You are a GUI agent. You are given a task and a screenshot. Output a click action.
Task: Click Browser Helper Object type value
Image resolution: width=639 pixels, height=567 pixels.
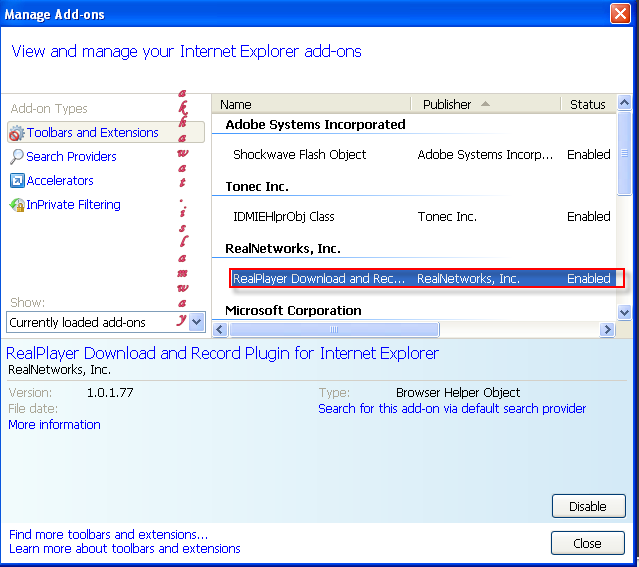tap(458, 393)
